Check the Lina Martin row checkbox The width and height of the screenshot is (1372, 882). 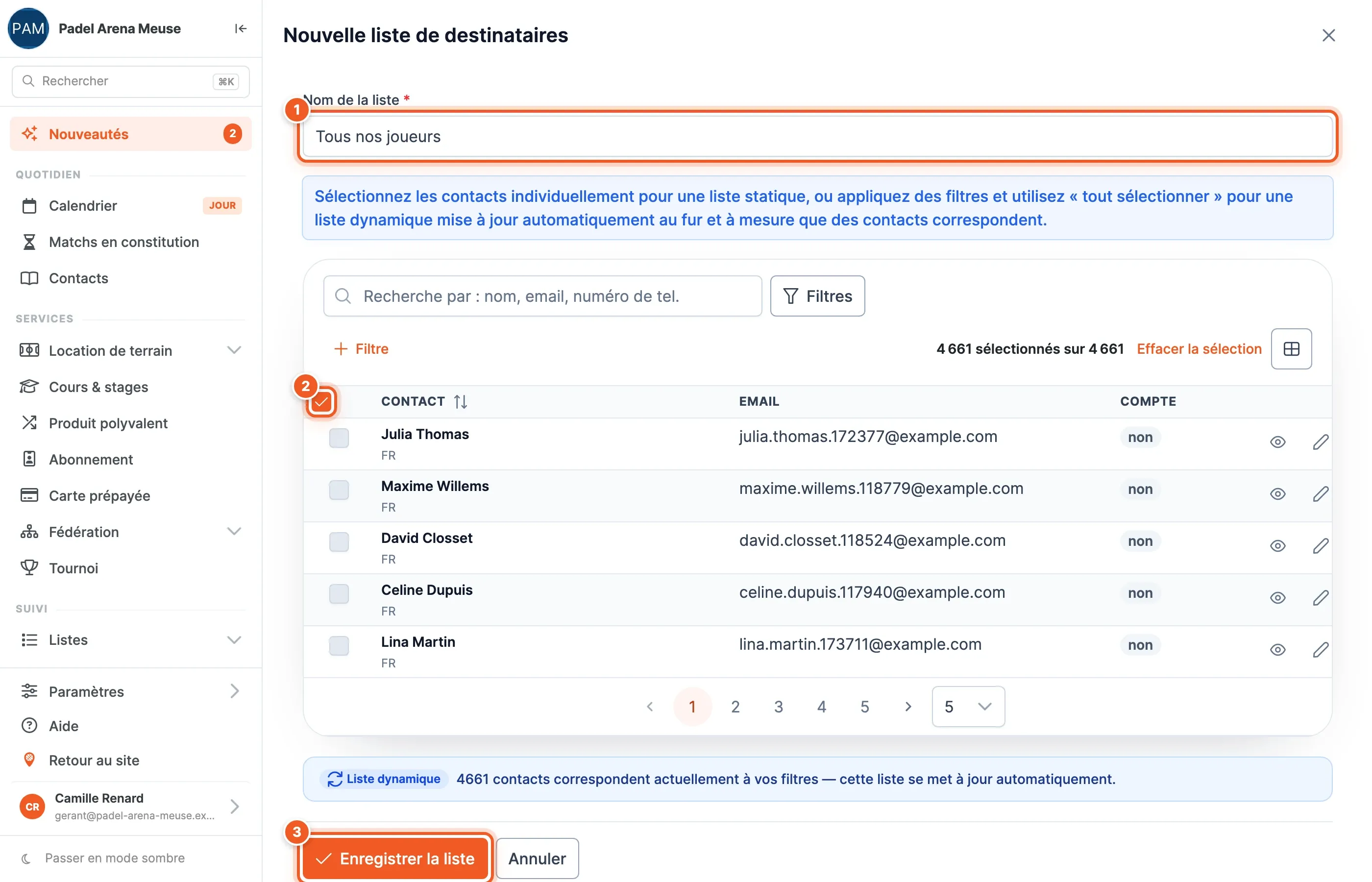(339, 646)
